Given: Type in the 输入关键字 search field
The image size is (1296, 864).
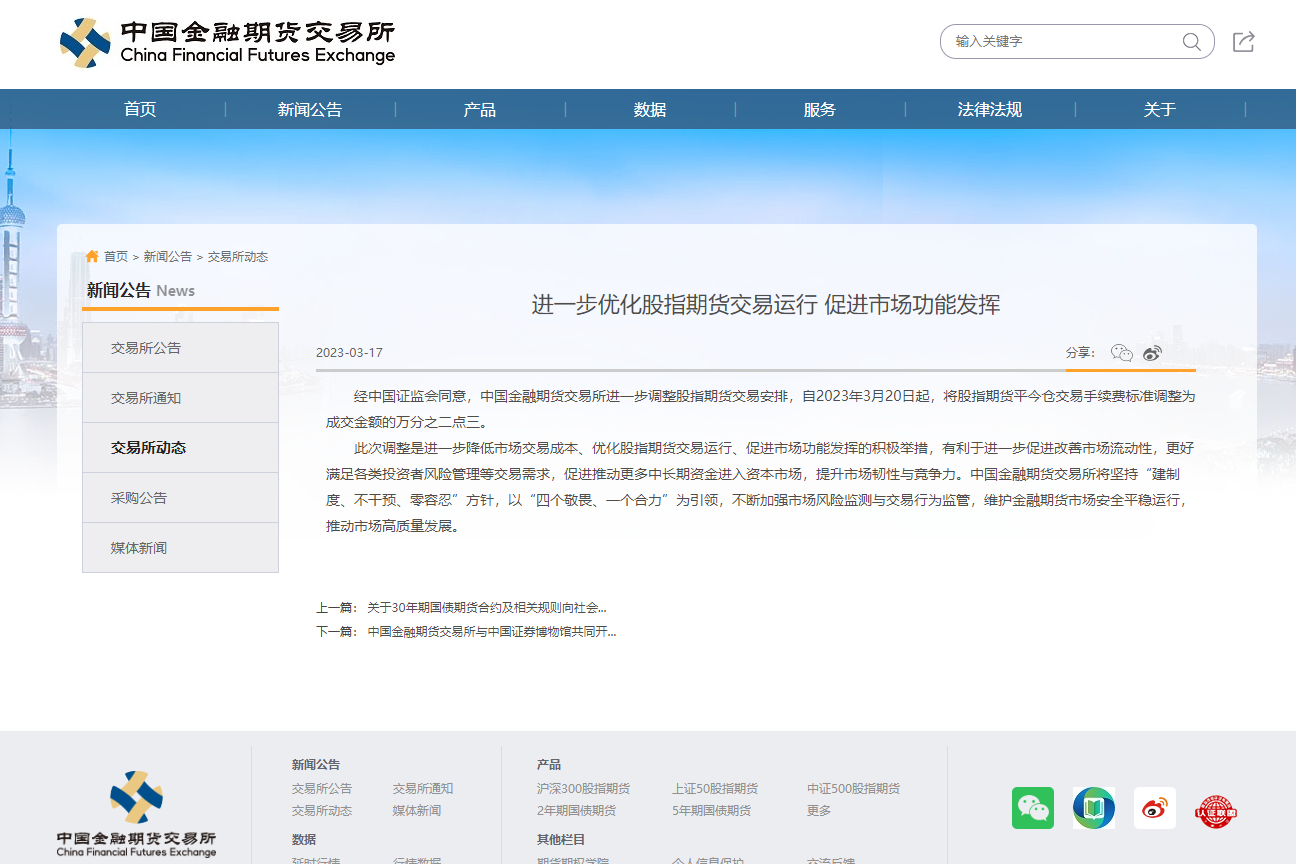Looking at the screenshot, I should [1060, 42].
